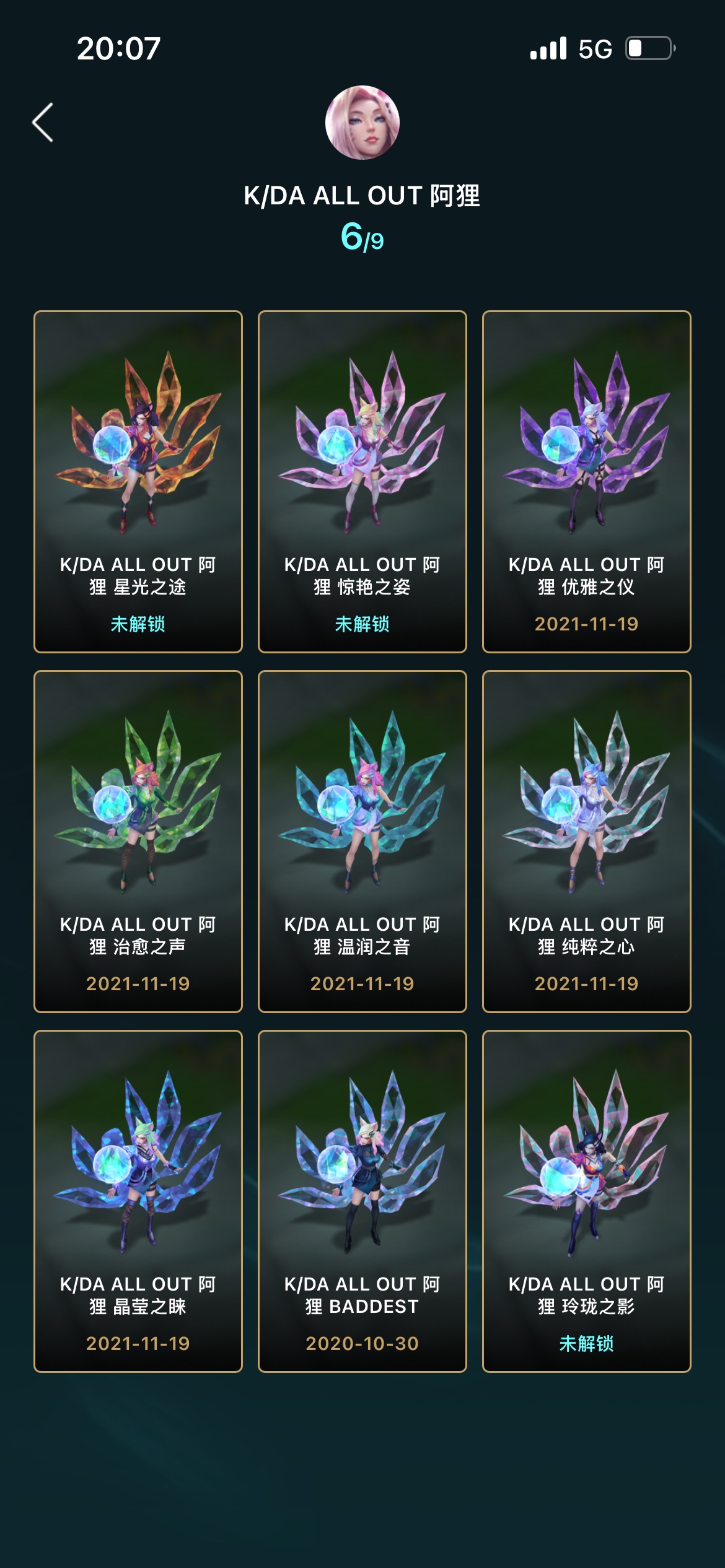
Task: Open the BADDEST chroma card
Action: click(x=362, y=1201)
